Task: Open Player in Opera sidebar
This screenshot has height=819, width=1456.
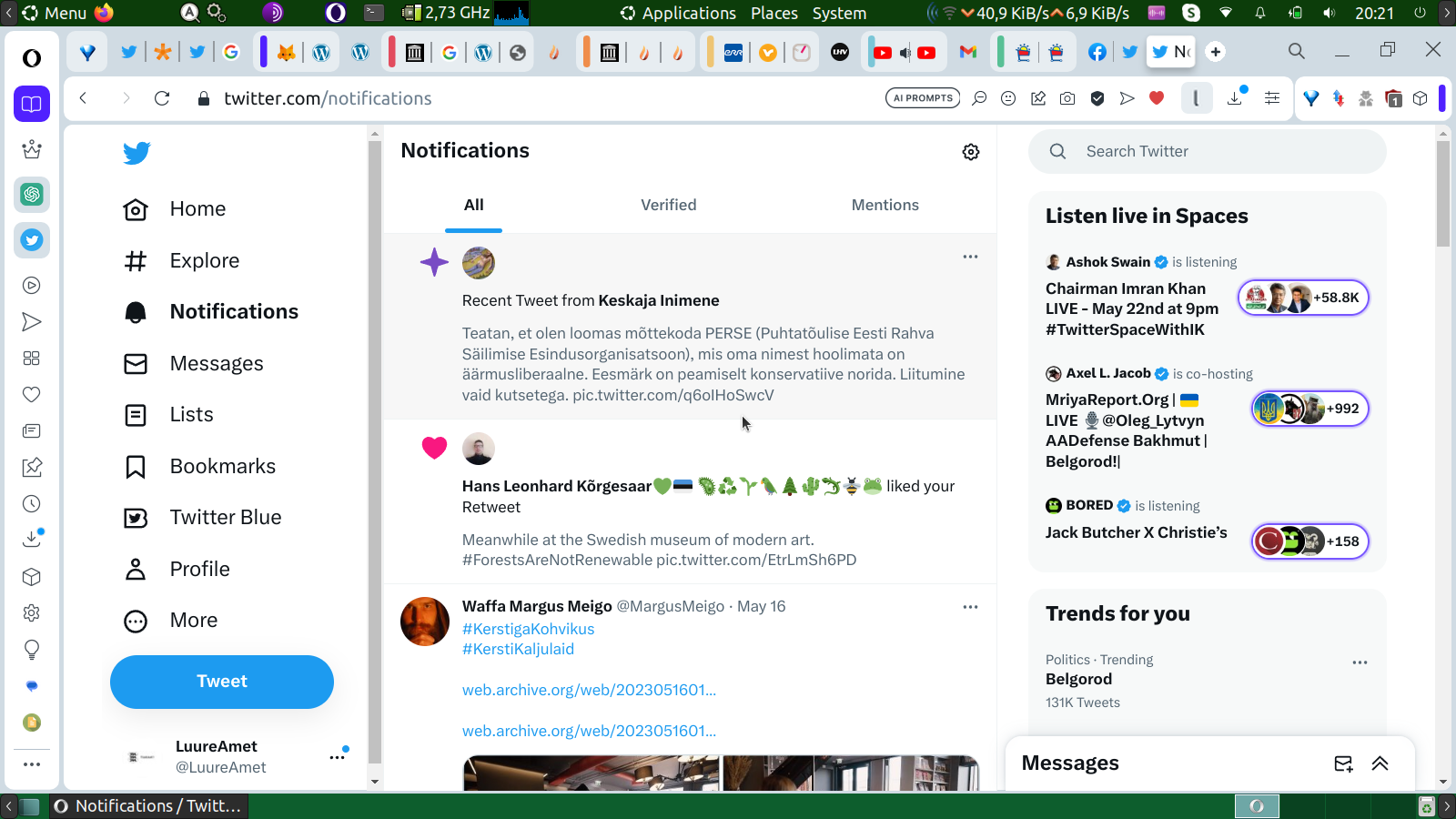Action: (32, 286)
